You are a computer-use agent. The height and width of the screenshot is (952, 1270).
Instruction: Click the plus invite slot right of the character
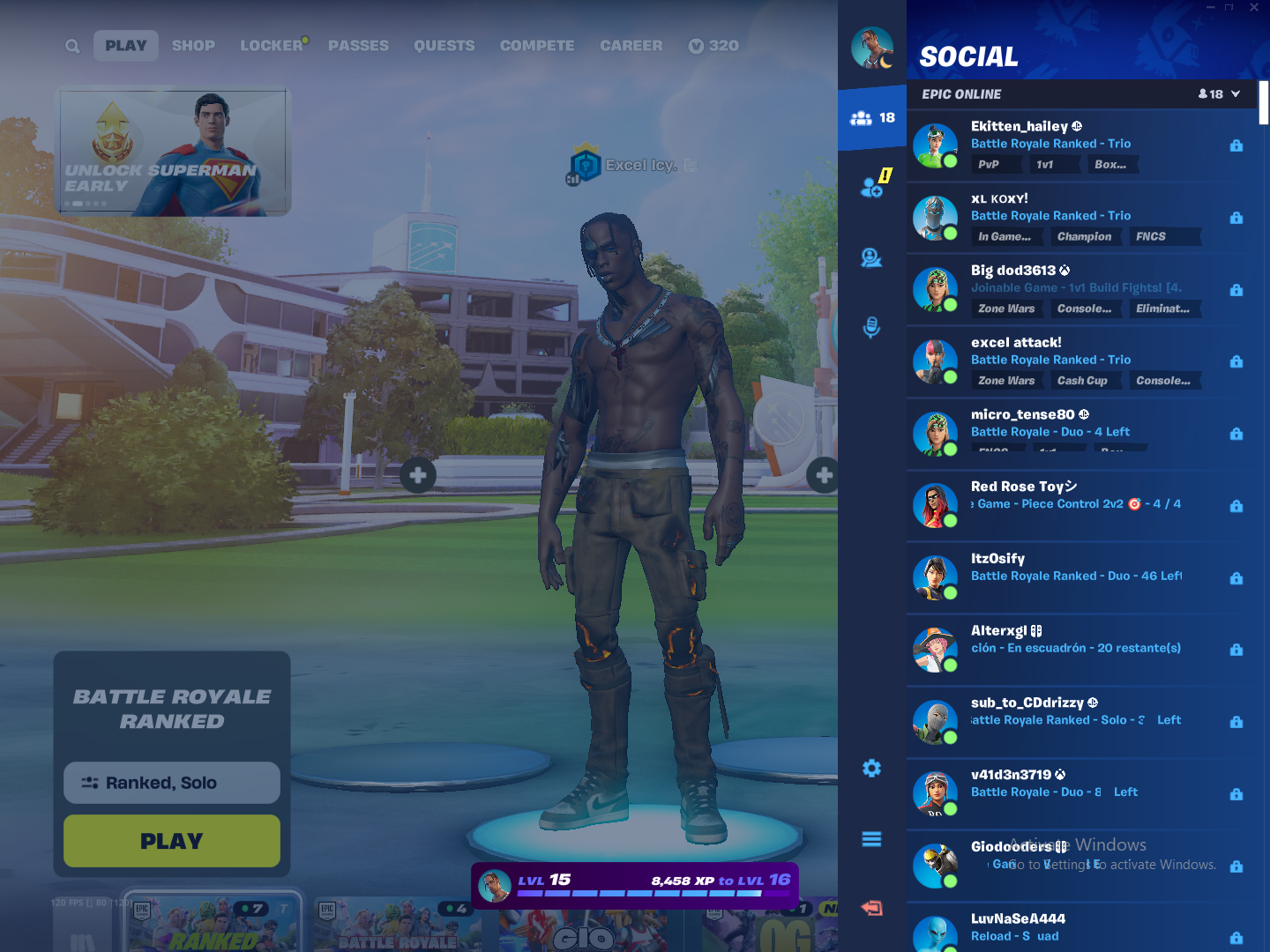824,476
